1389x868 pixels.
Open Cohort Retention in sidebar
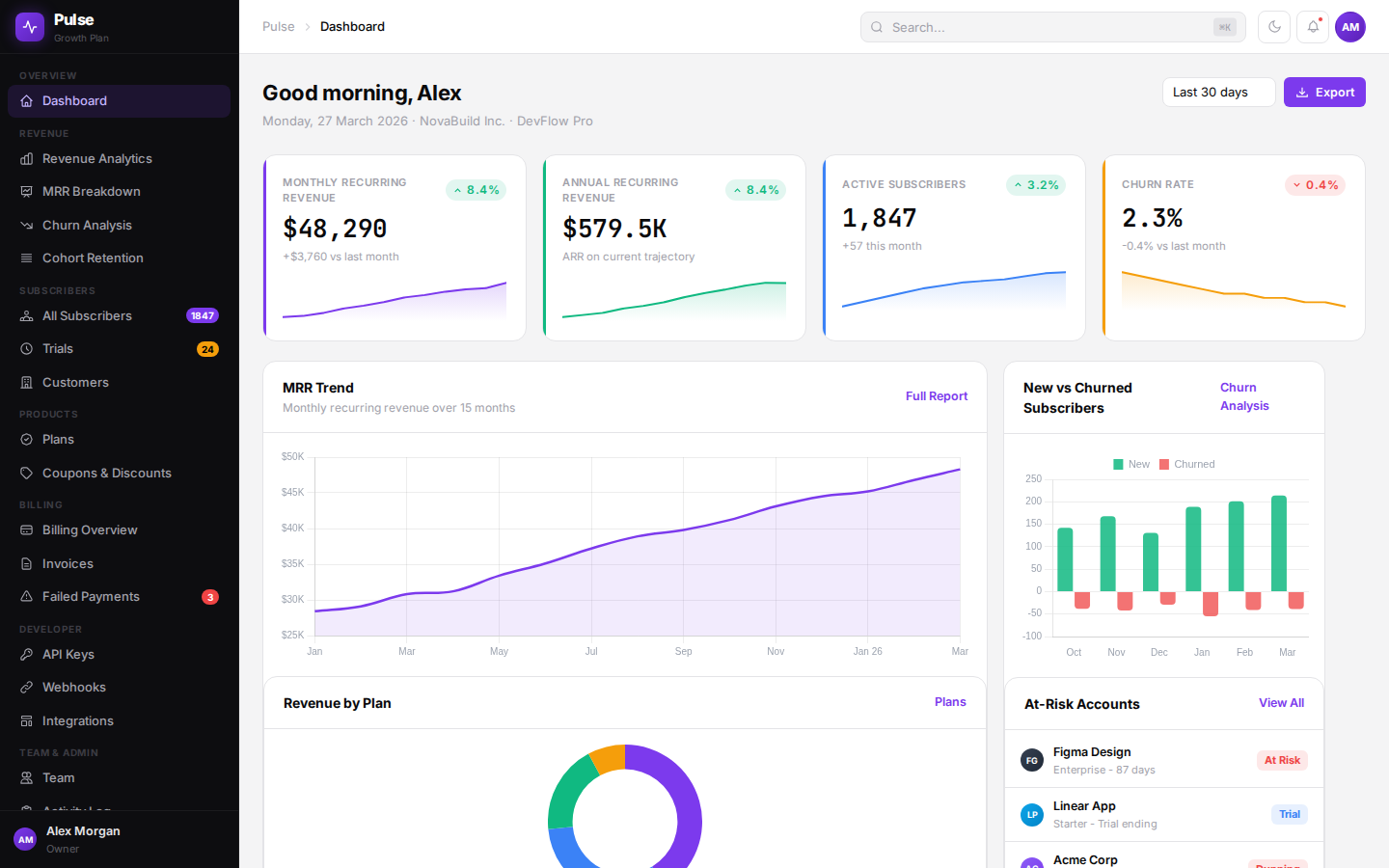coord(120,258)
